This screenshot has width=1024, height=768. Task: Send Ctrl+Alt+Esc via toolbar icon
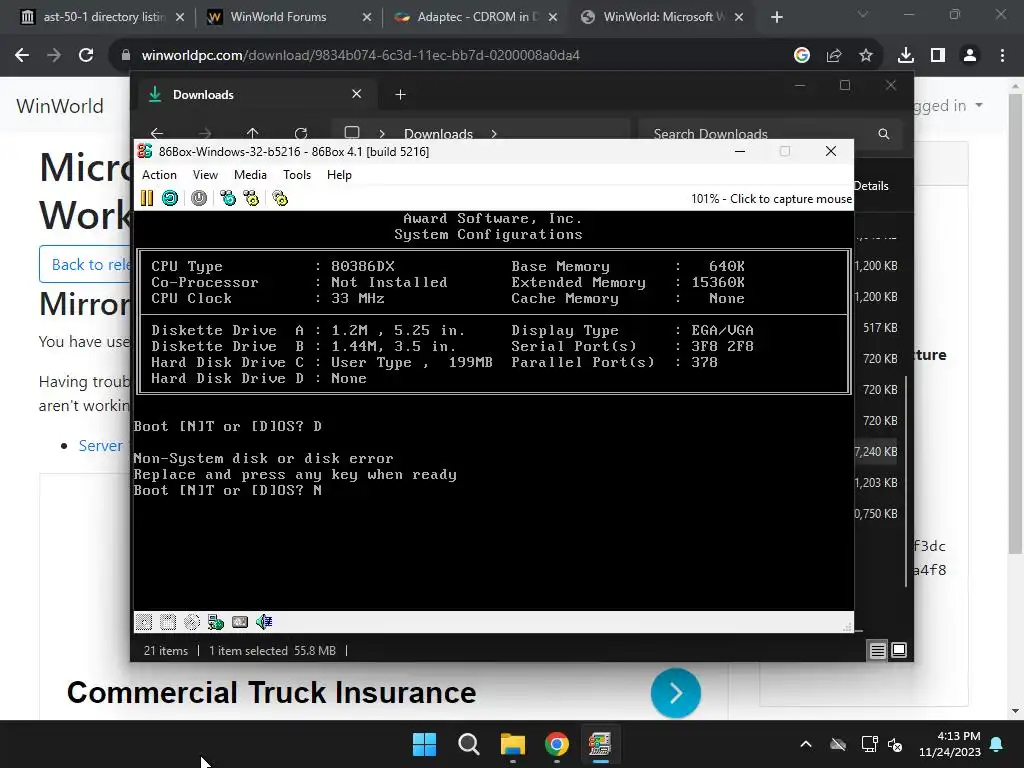251,198
